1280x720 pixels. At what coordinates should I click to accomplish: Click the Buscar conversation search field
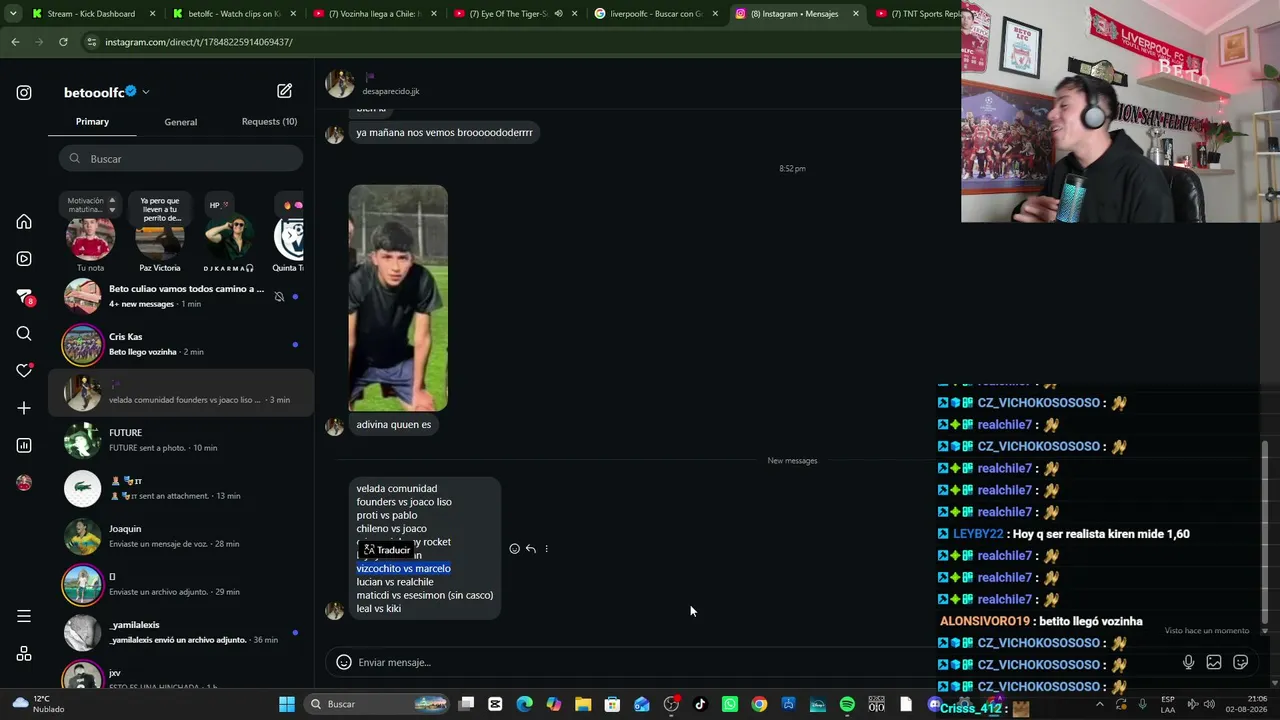click(x=181, y=159)
